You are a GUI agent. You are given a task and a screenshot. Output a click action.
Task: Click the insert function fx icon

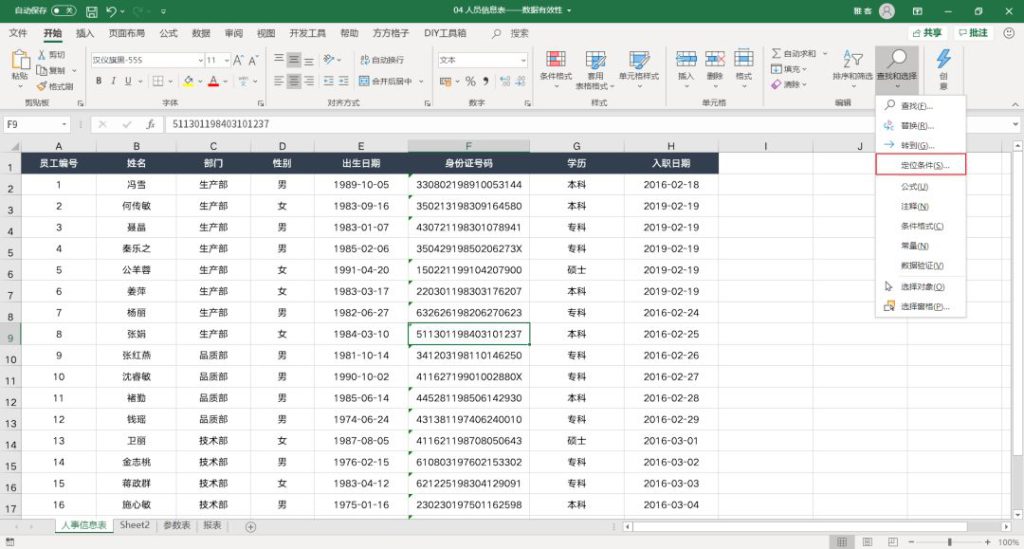click(x=150, y=125)
